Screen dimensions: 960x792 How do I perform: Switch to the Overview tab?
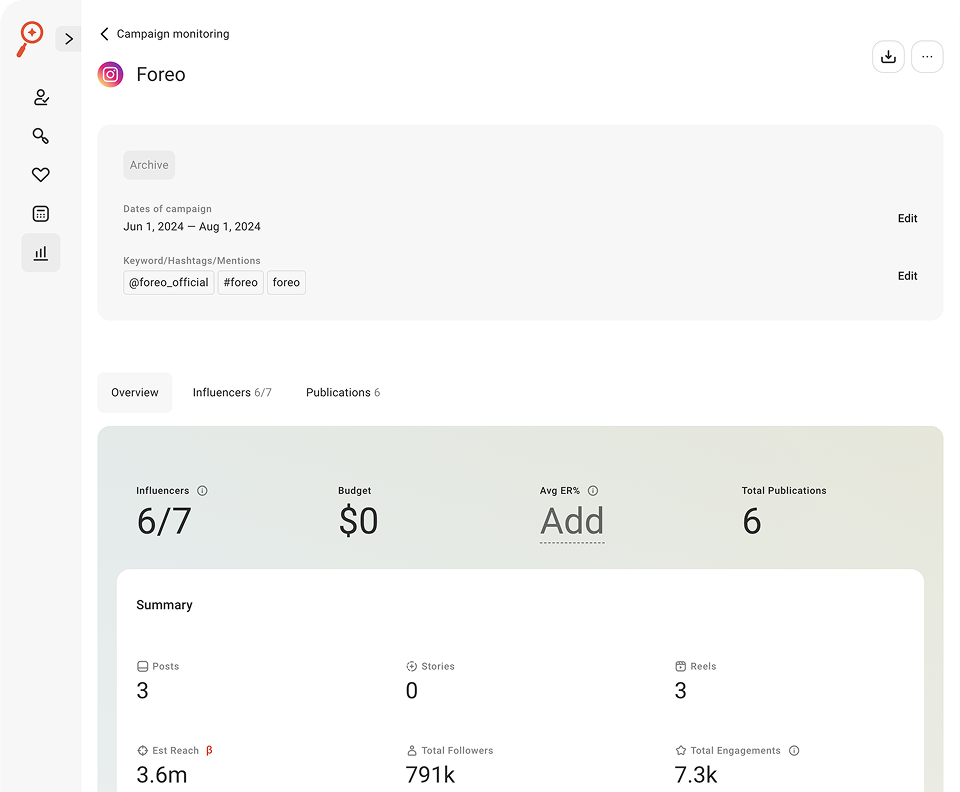135,393
